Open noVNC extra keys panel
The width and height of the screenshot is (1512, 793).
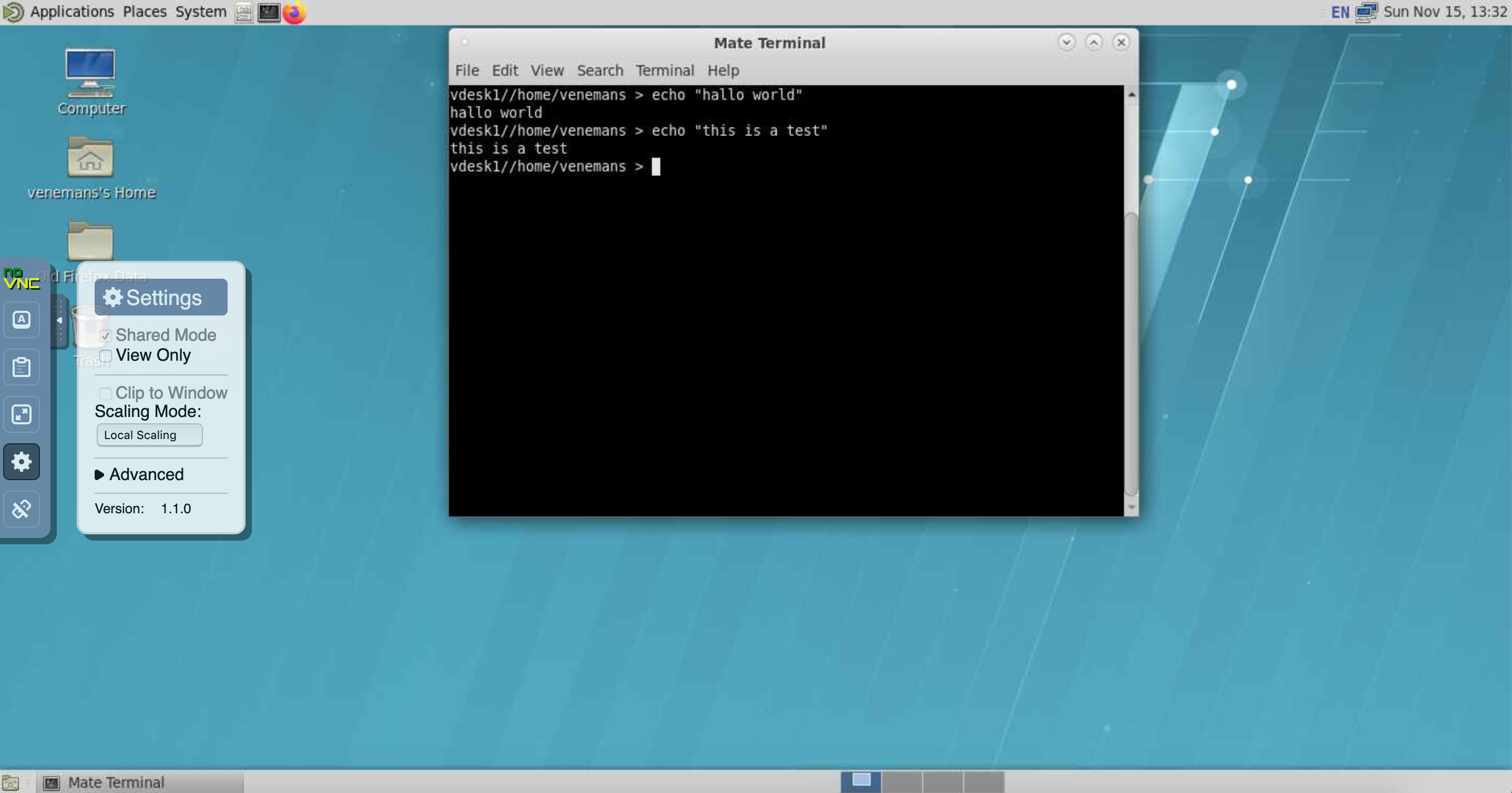[x=22, y=319]
